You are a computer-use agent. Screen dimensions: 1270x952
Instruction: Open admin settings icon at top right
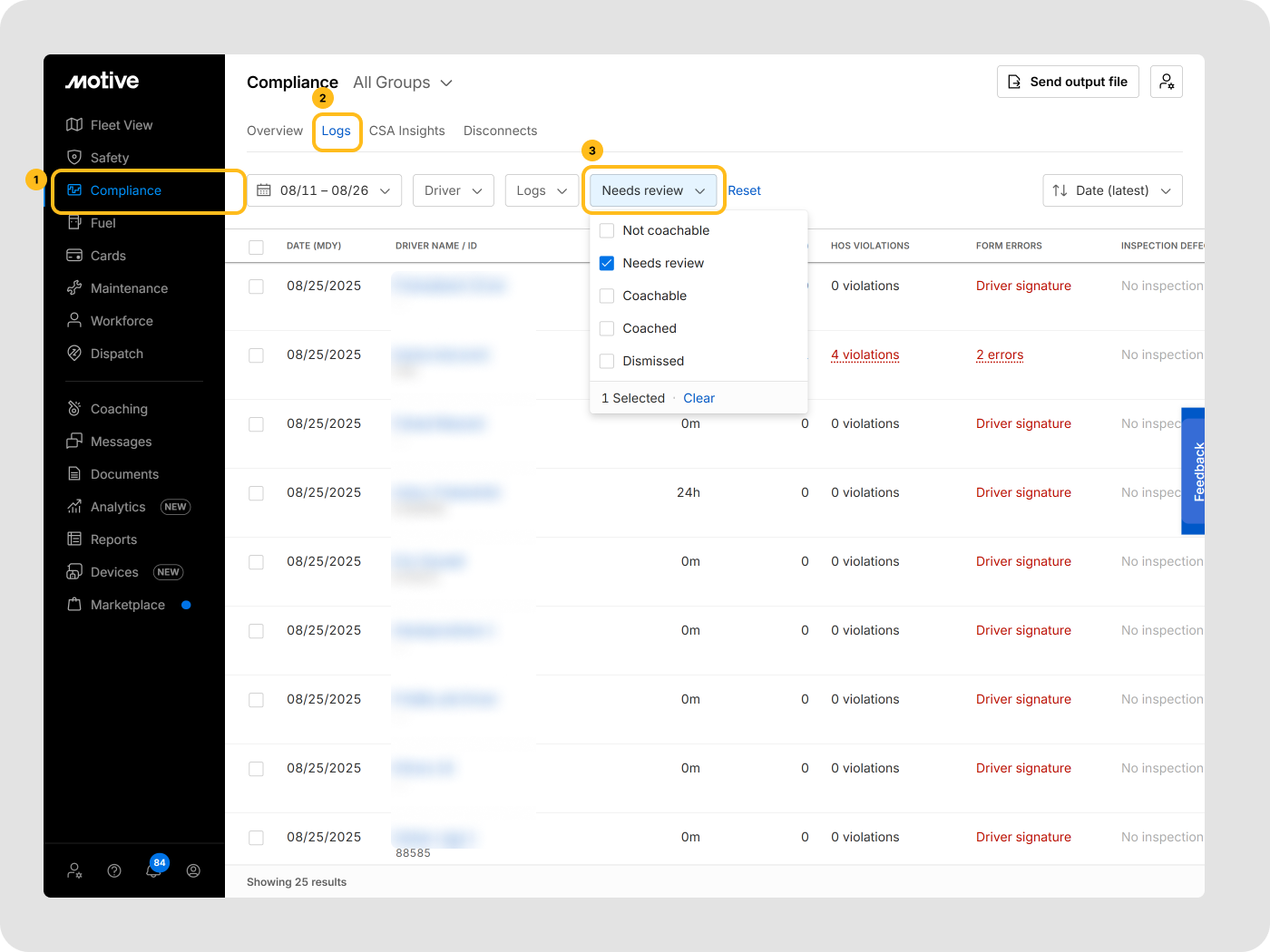(x=1166, y=82)
